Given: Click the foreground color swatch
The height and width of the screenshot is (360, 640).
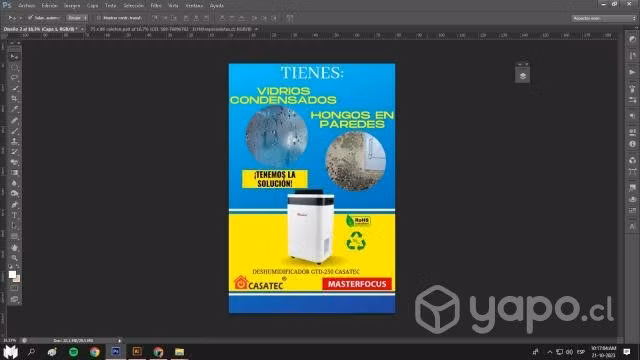Looking at the screenshot, I should tap(12, 274).
